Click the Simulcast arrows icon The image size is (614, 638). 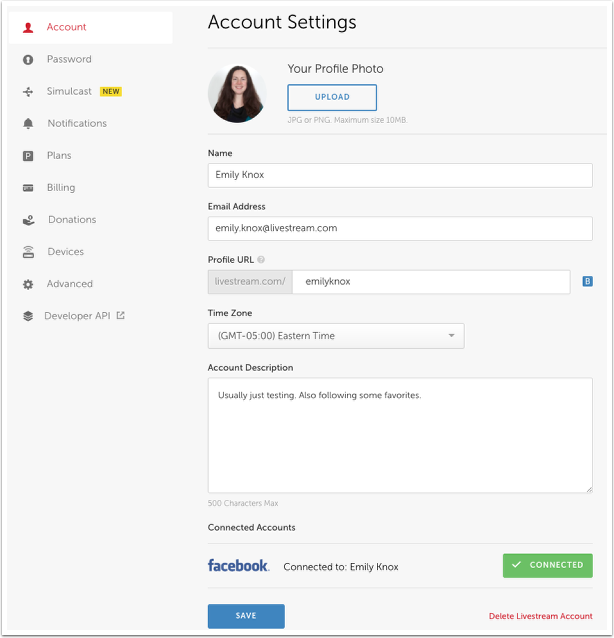pyautogui.click(x=28, y=92)
